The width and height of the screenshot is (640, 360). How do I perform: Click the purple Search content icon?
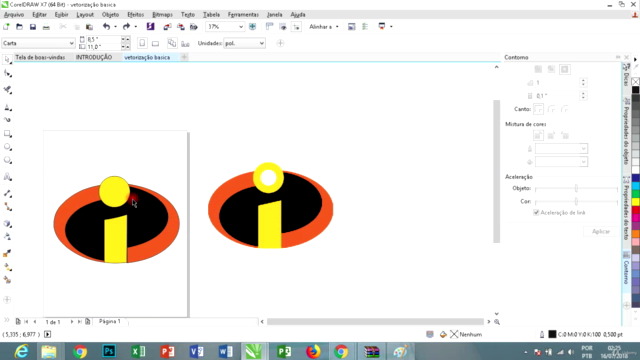(150, 27)
